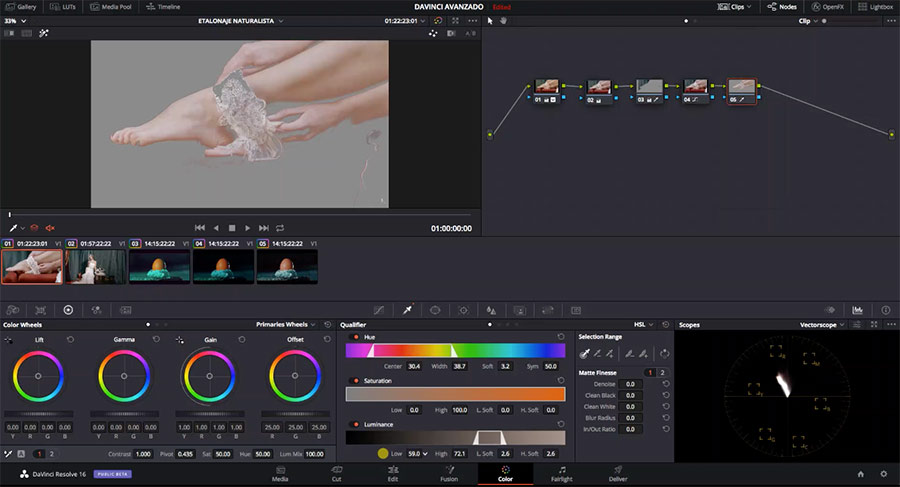Select the qualifier picker eyedropper

(585, 354)
